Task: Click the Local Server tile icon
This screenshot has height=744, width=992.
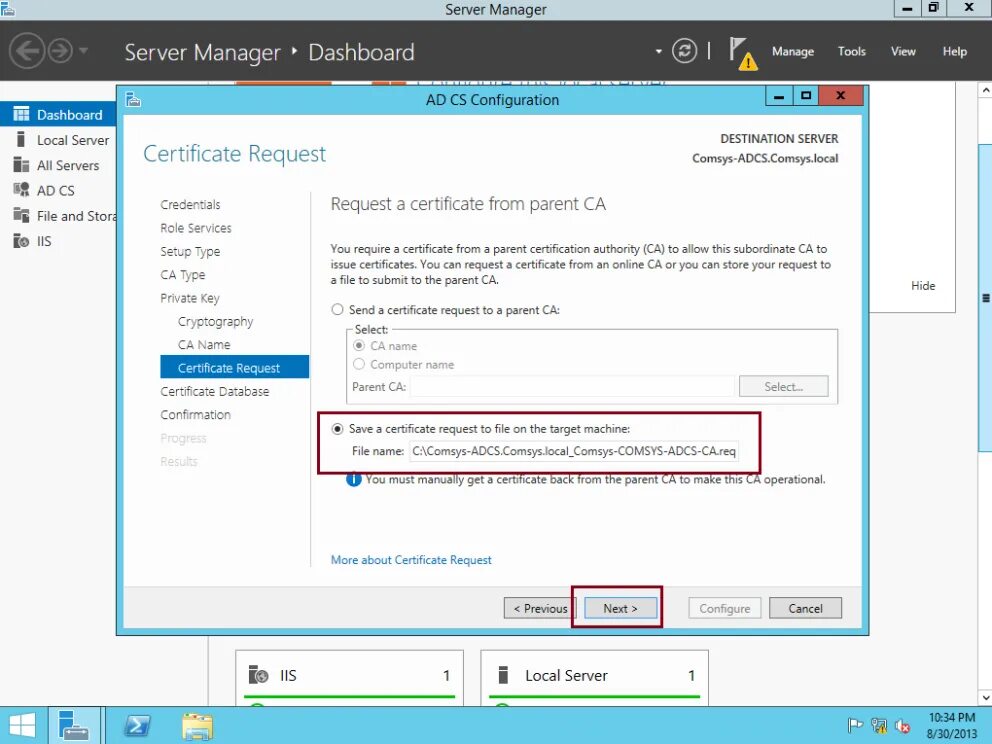Action: 504,675
